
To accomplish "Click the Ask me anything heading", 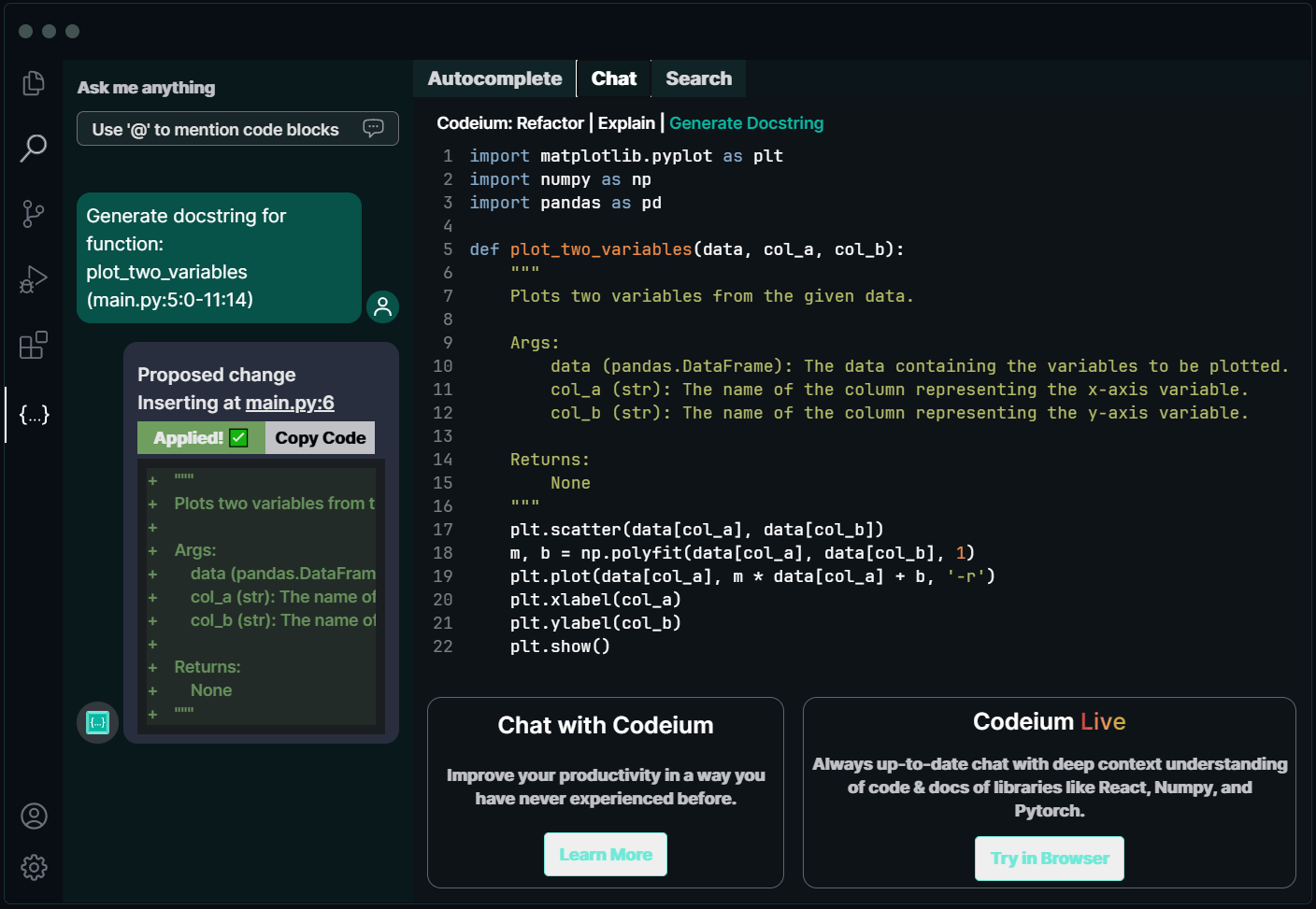I will [x=146, y=88].
